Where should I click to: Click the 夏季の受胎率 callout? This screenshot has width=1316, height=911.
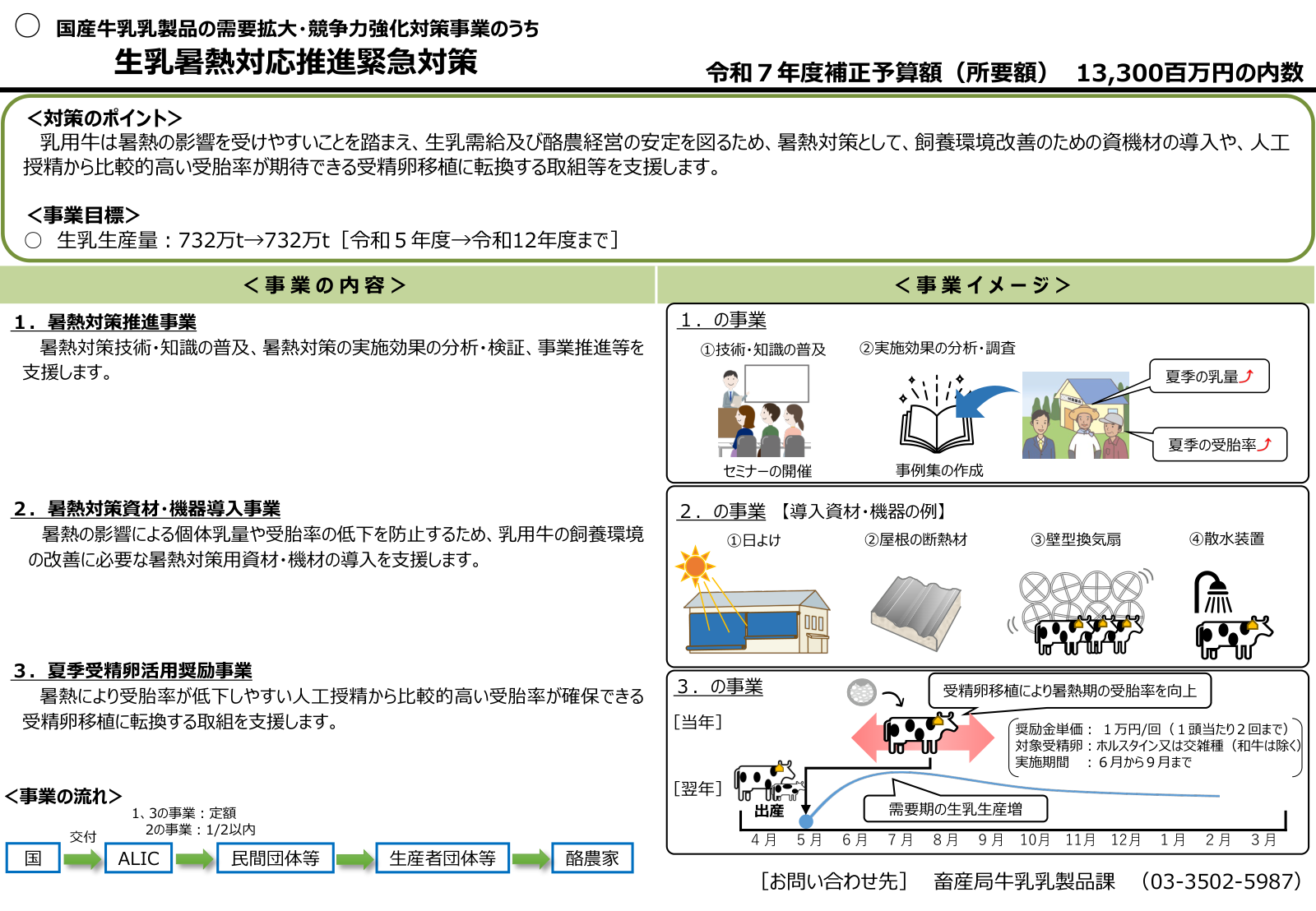pos(1220,445)
